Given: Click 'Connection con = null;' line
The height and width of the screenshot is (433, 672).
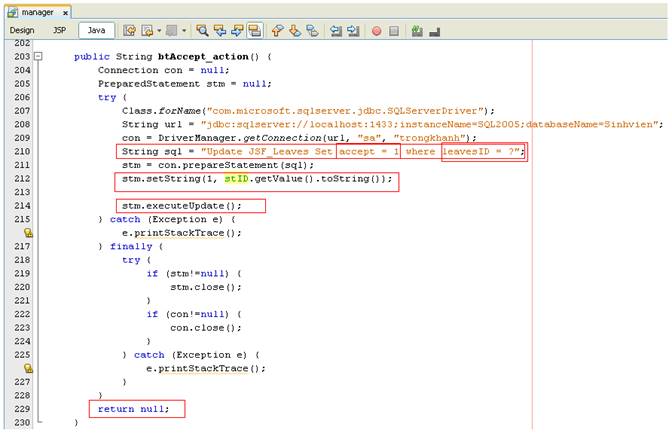Looking at the screenshot, I should pyautogui.click(x=163, y=70).
